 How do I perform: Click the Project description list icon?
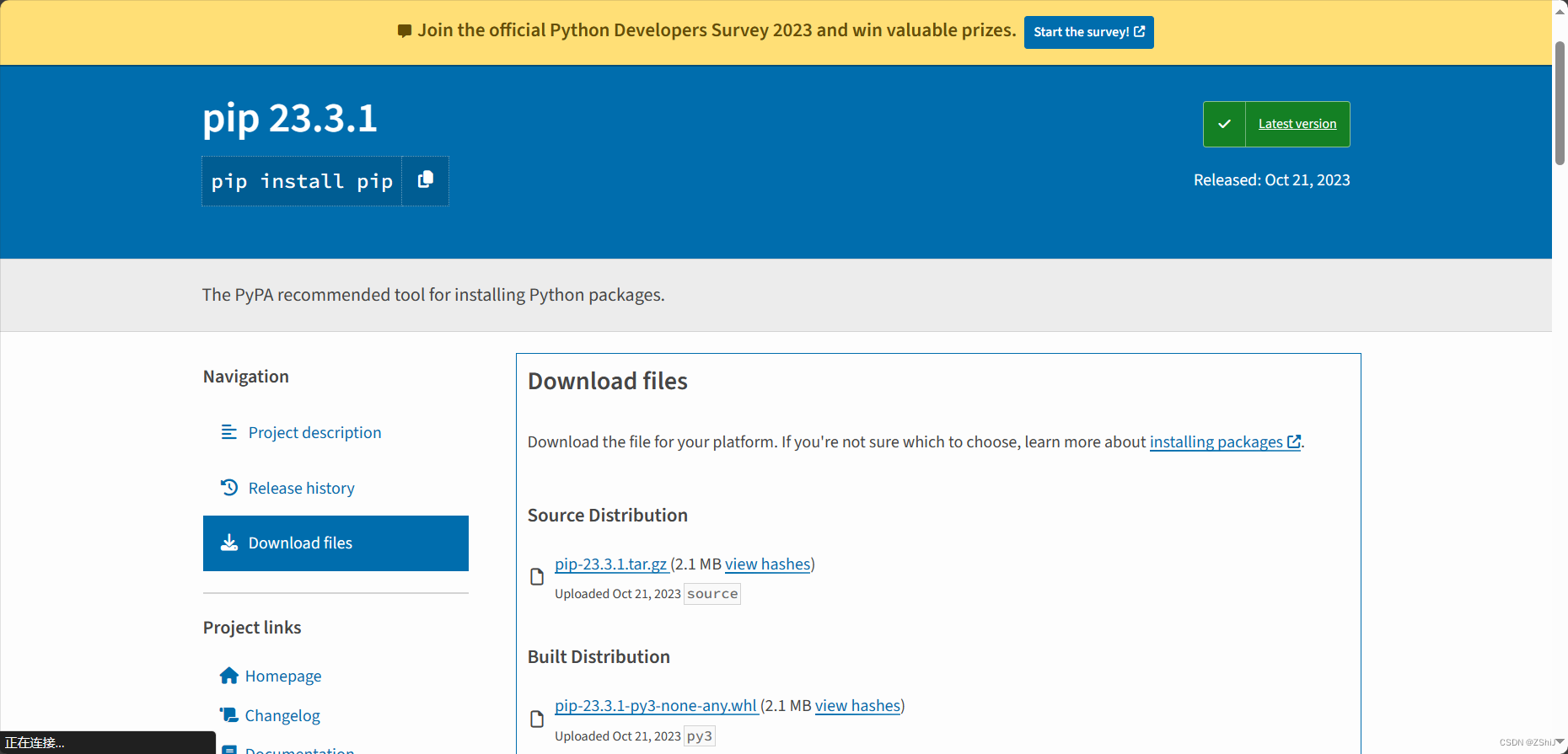point(228,432)
